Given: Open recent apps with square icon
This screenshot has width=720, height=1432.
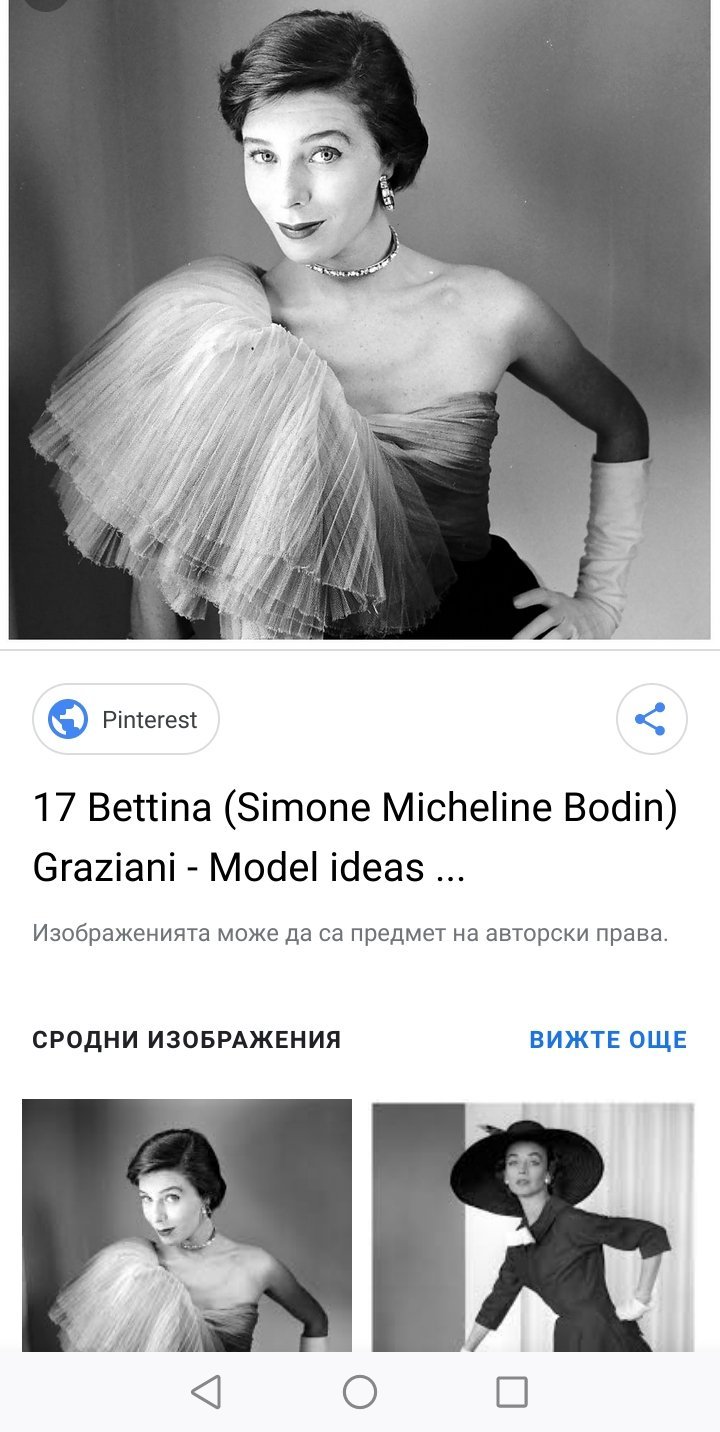Looking at the screenshot, I should click(512, 1391).
